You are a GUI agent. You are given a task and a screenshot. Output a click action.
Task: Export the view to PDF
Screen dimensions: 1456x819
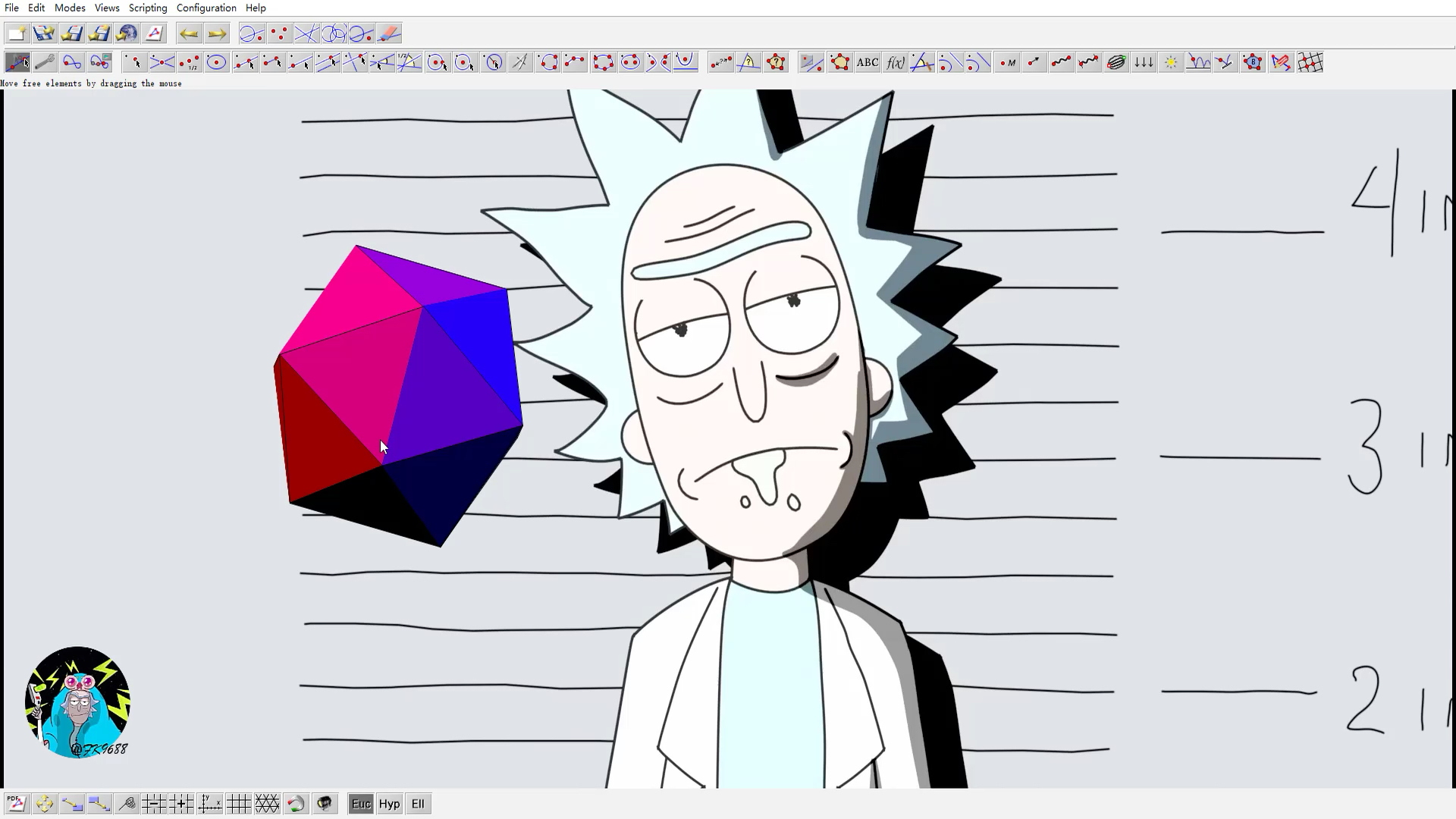(x=17, y=804)
